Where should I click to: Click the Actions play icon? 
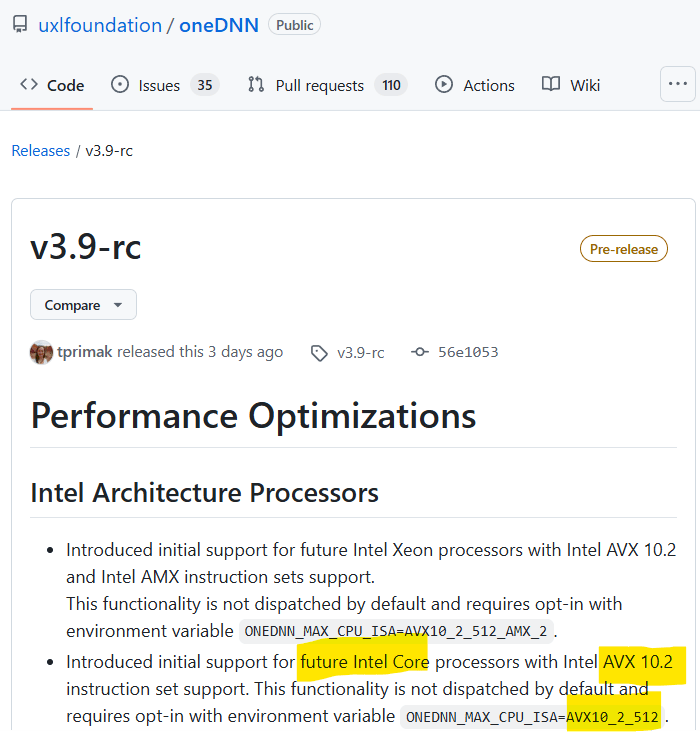(444, 84)
